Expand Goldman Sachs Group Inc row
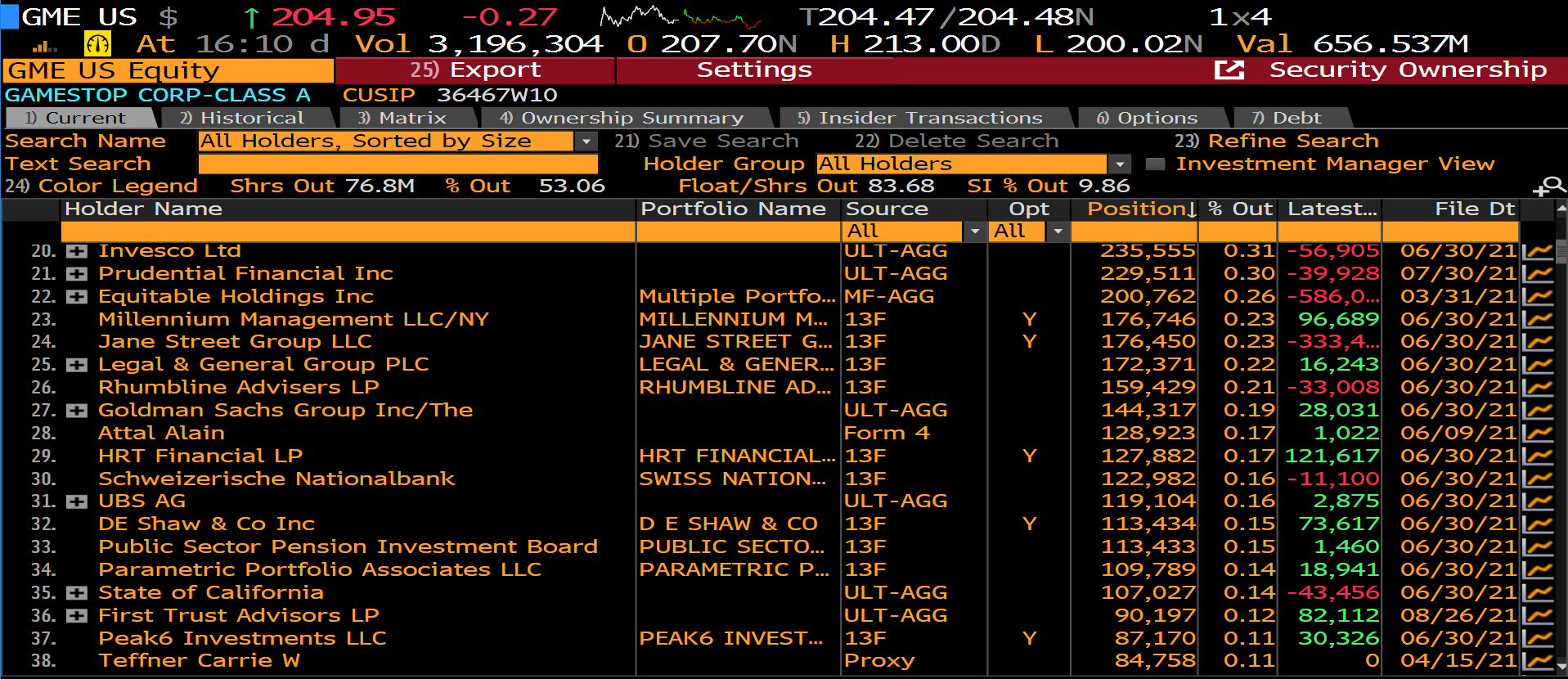Screen dimensions: 1568x679 tap(77, 411)
